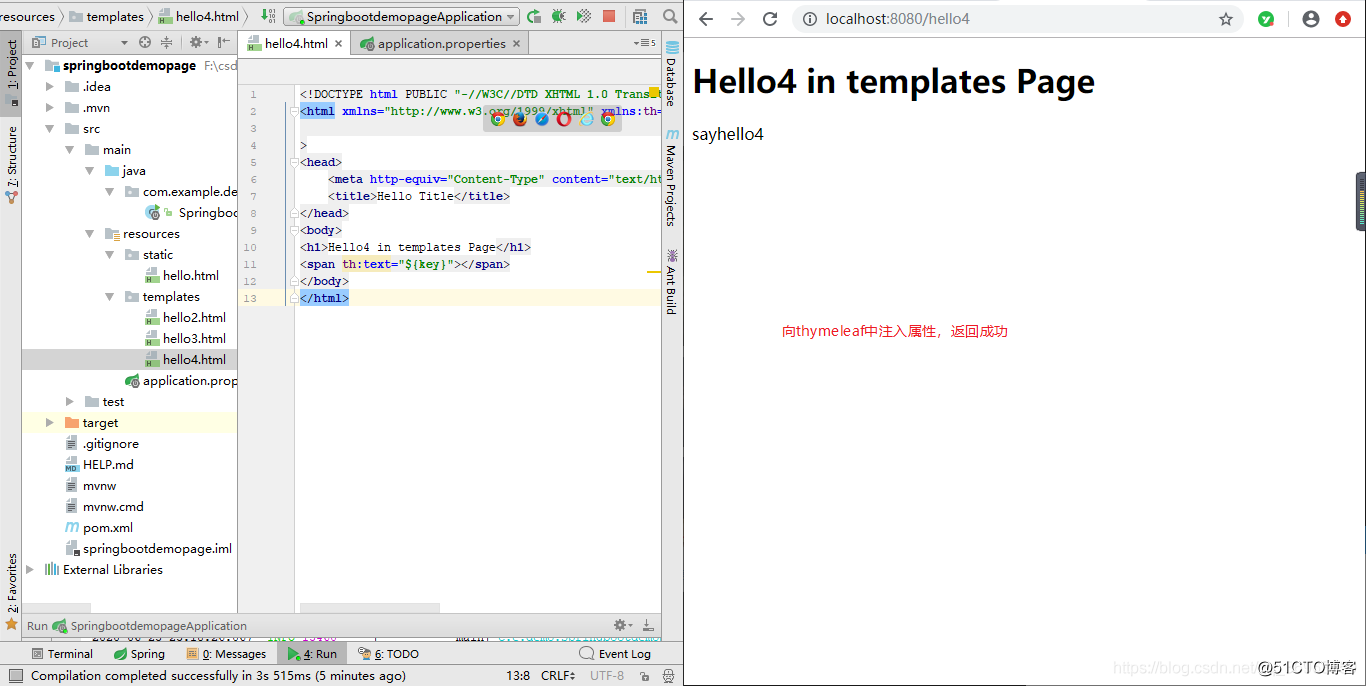Open the Database tool window
Image resolution: width=1366 pixels, height=686 pixels.
[x=671, y=74]
